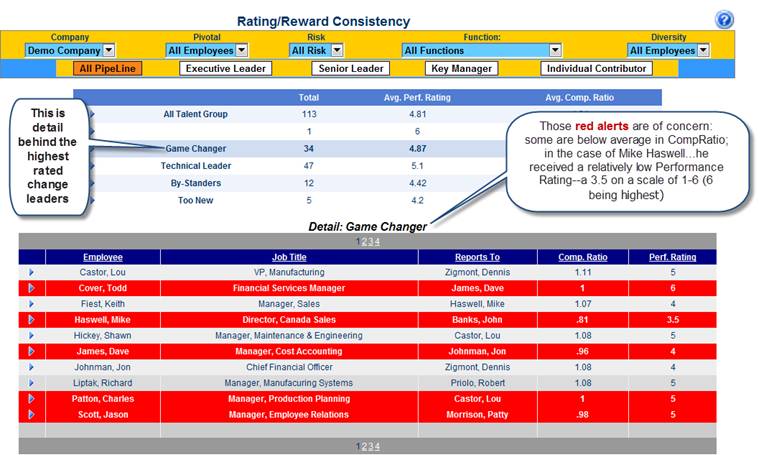Screen dimensions: 779x455
Task: Sort by Reports To column header
Action: coord(477,257)
